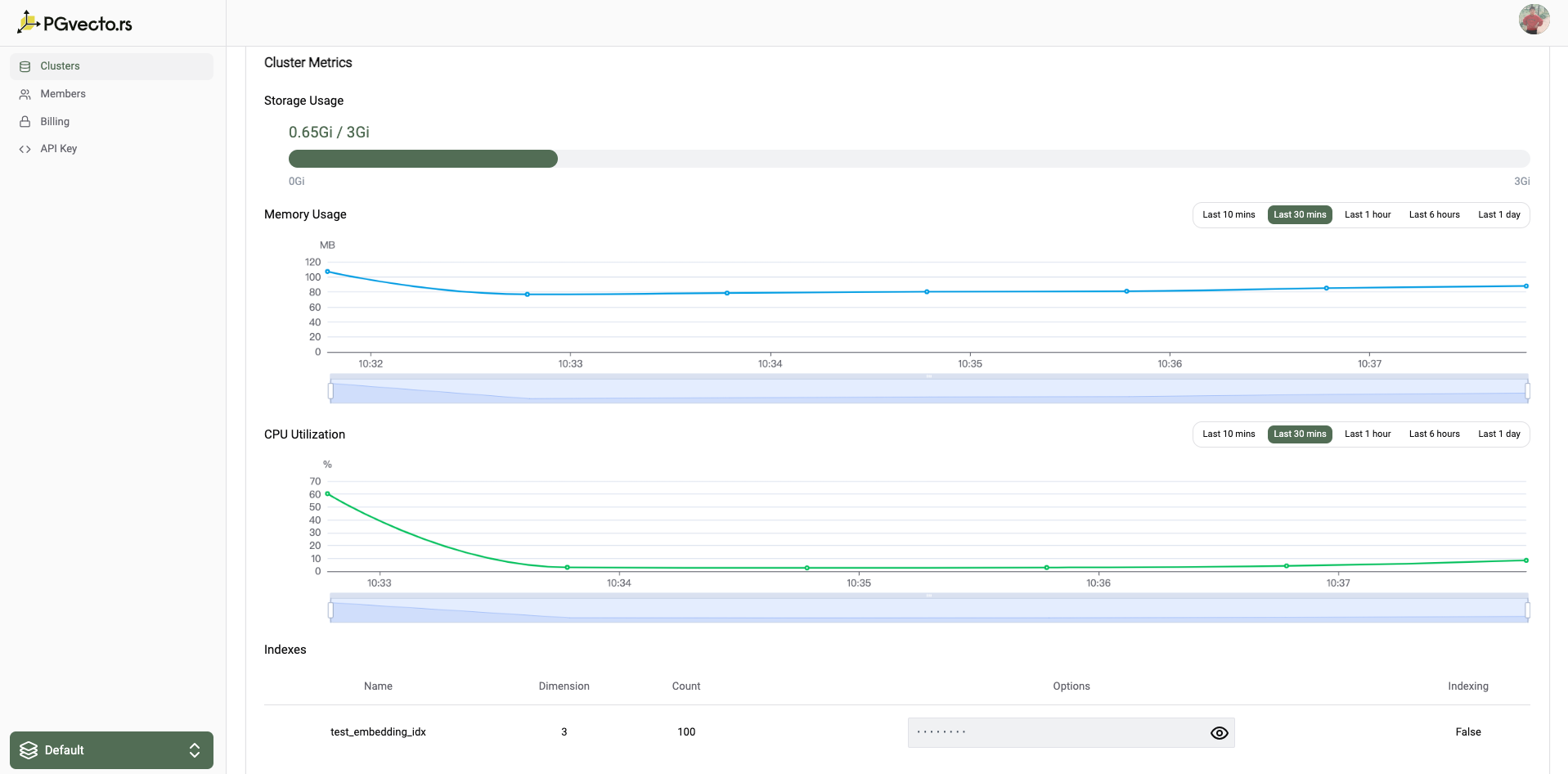The height and width of the screenshot is (774, 1568).
Task: Click the PGvecto.rs logo icon
Action: coord(28,22)
